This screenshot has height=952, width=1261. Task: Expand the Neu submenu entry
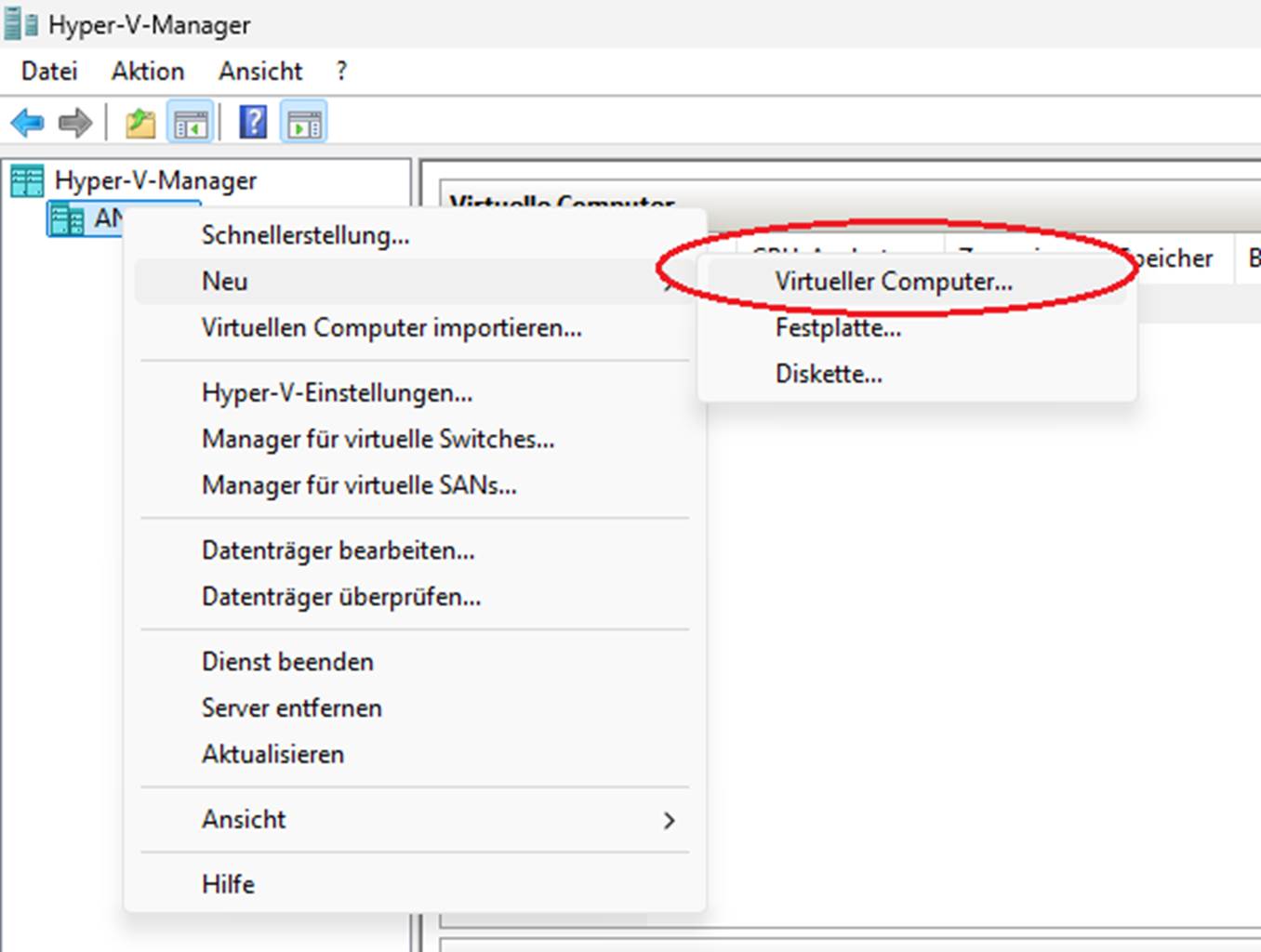pyautogui.click(x=416, y=282)
